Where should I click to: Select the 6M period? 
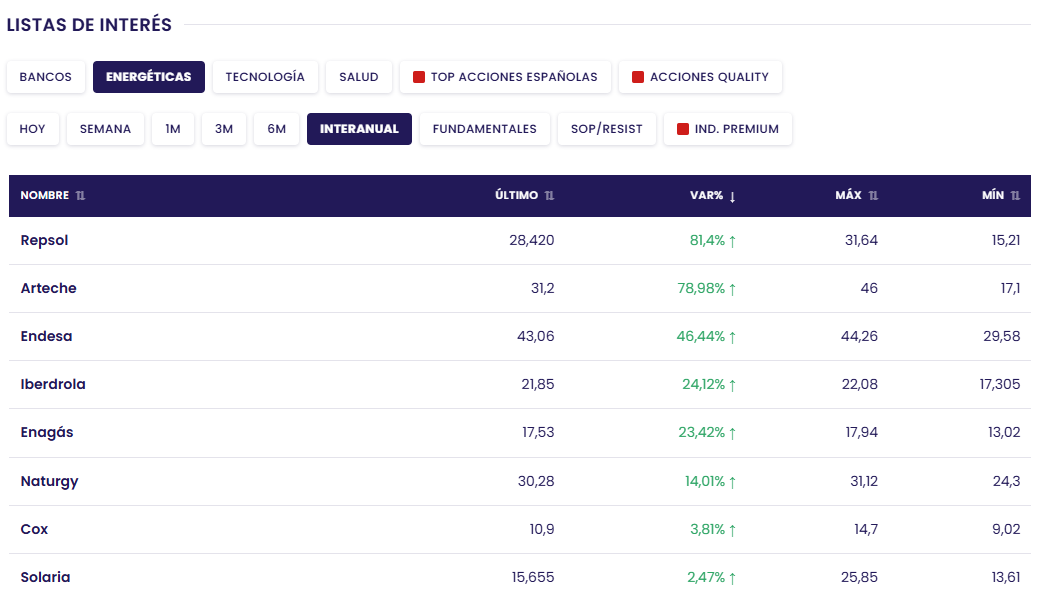(276, 129)
